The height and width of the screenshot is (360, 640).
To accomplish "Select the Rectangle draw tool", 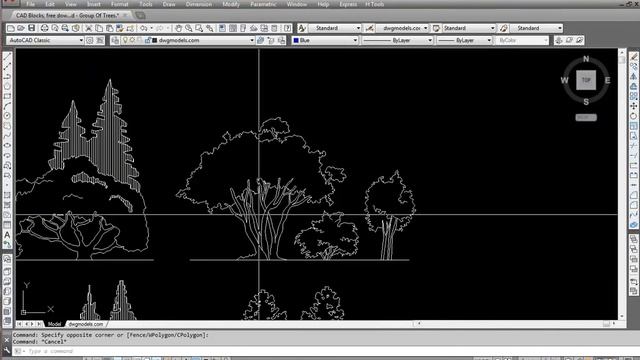I will tap(7, 96).
